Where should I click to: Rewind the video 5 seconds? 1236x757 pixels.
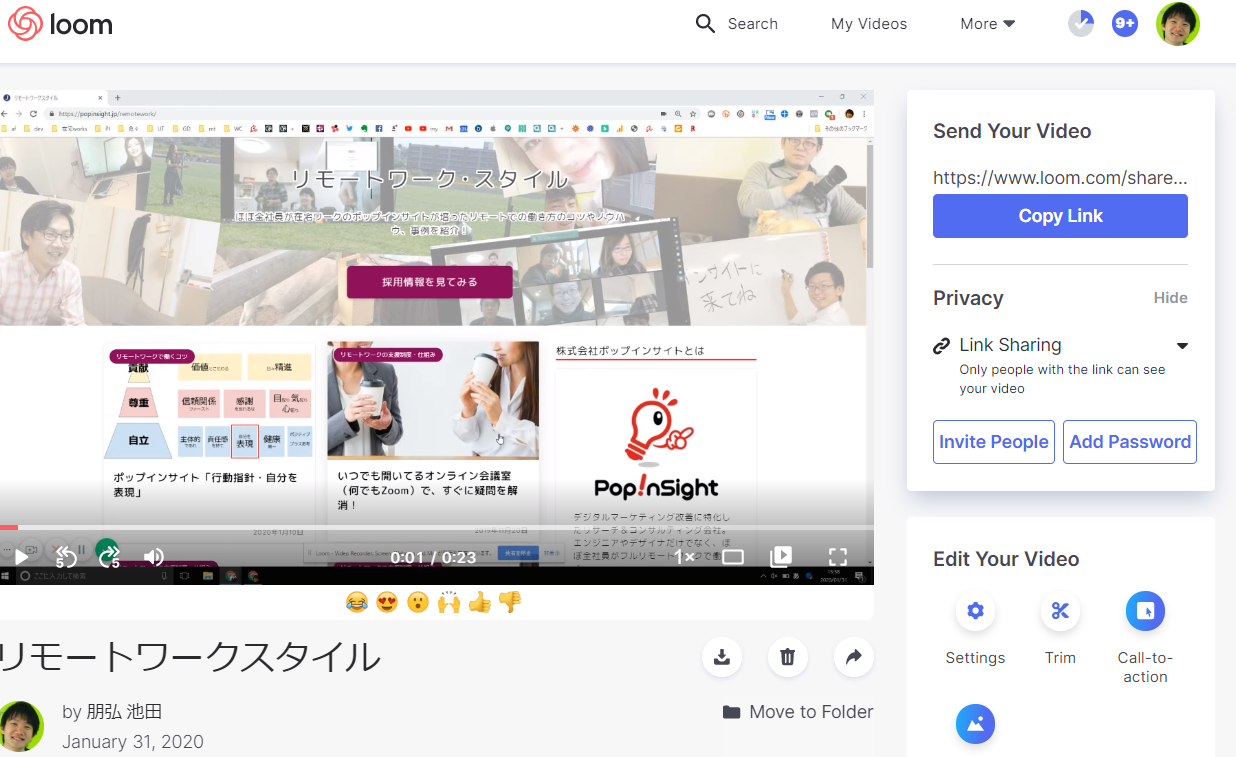[x=65, y=557]
